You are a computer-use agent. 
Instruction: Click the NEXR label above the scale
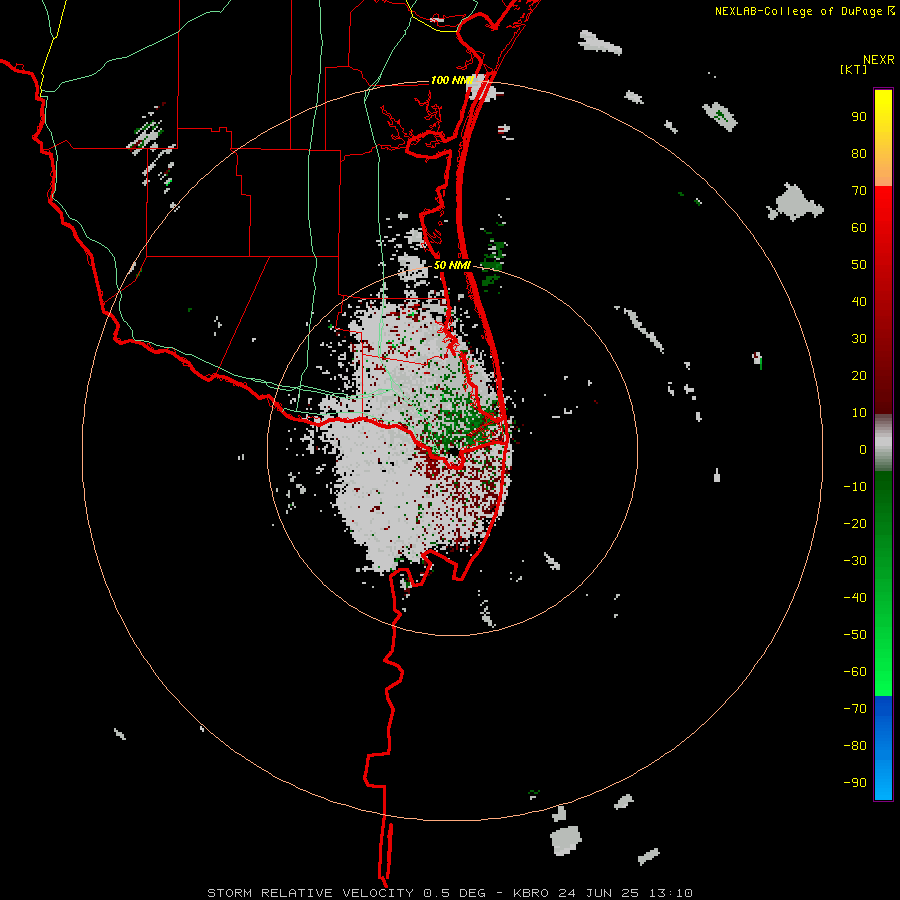point(878,60)
